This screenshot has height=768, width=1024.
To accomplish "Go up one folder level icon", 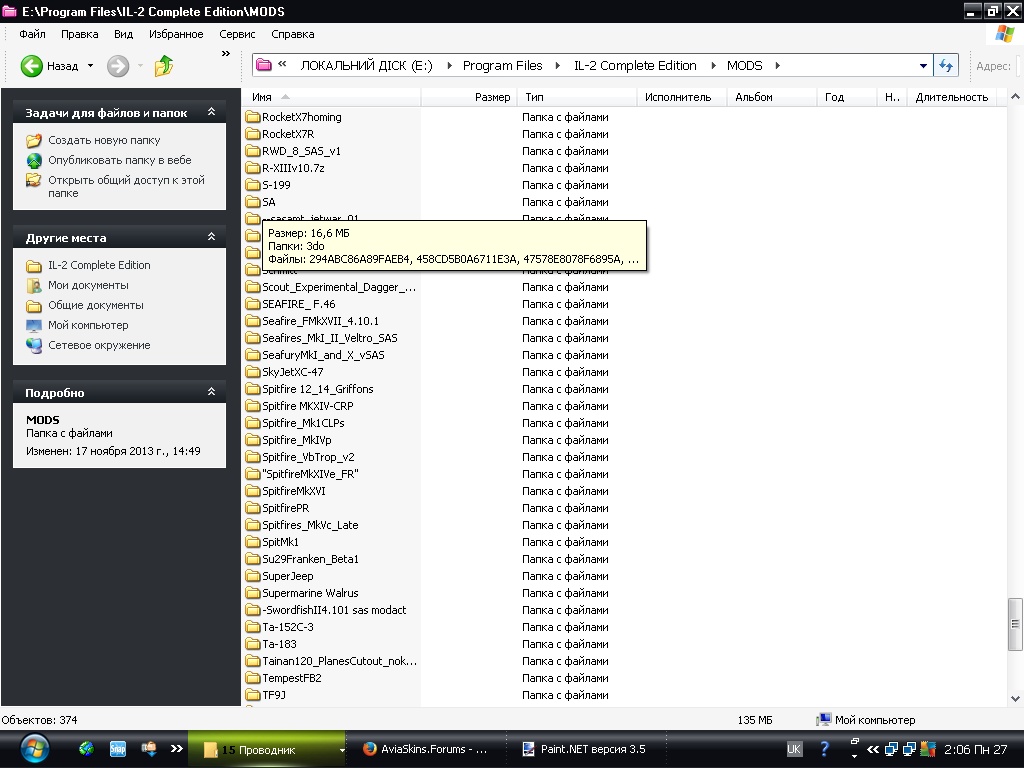I will tap(163, 66).
